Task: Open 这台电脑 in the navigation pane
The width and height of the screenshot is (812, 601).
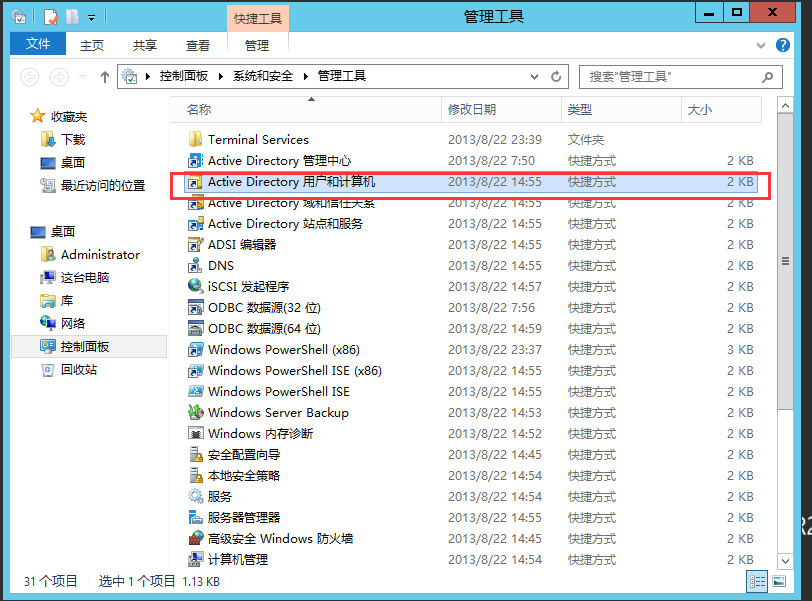Action: click(75, 277)
